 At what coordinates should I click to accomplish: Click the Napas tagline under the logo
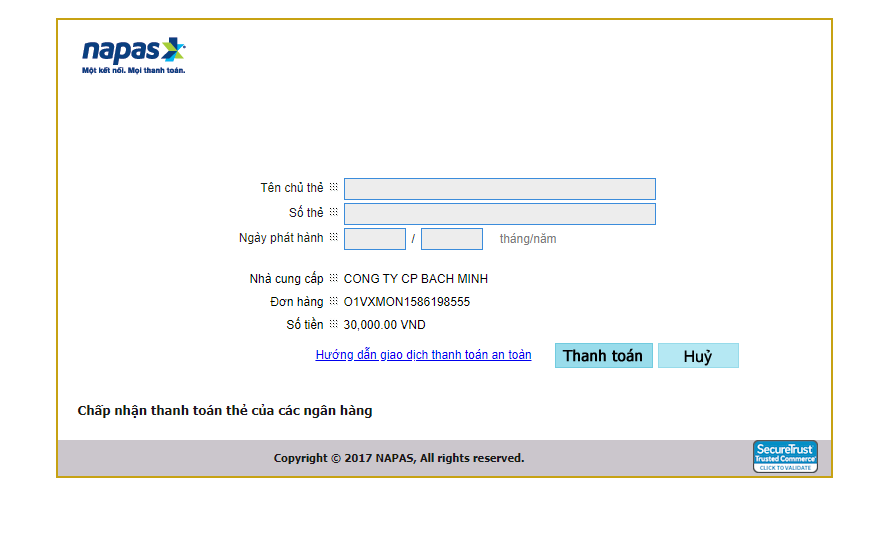click(133, 71)
